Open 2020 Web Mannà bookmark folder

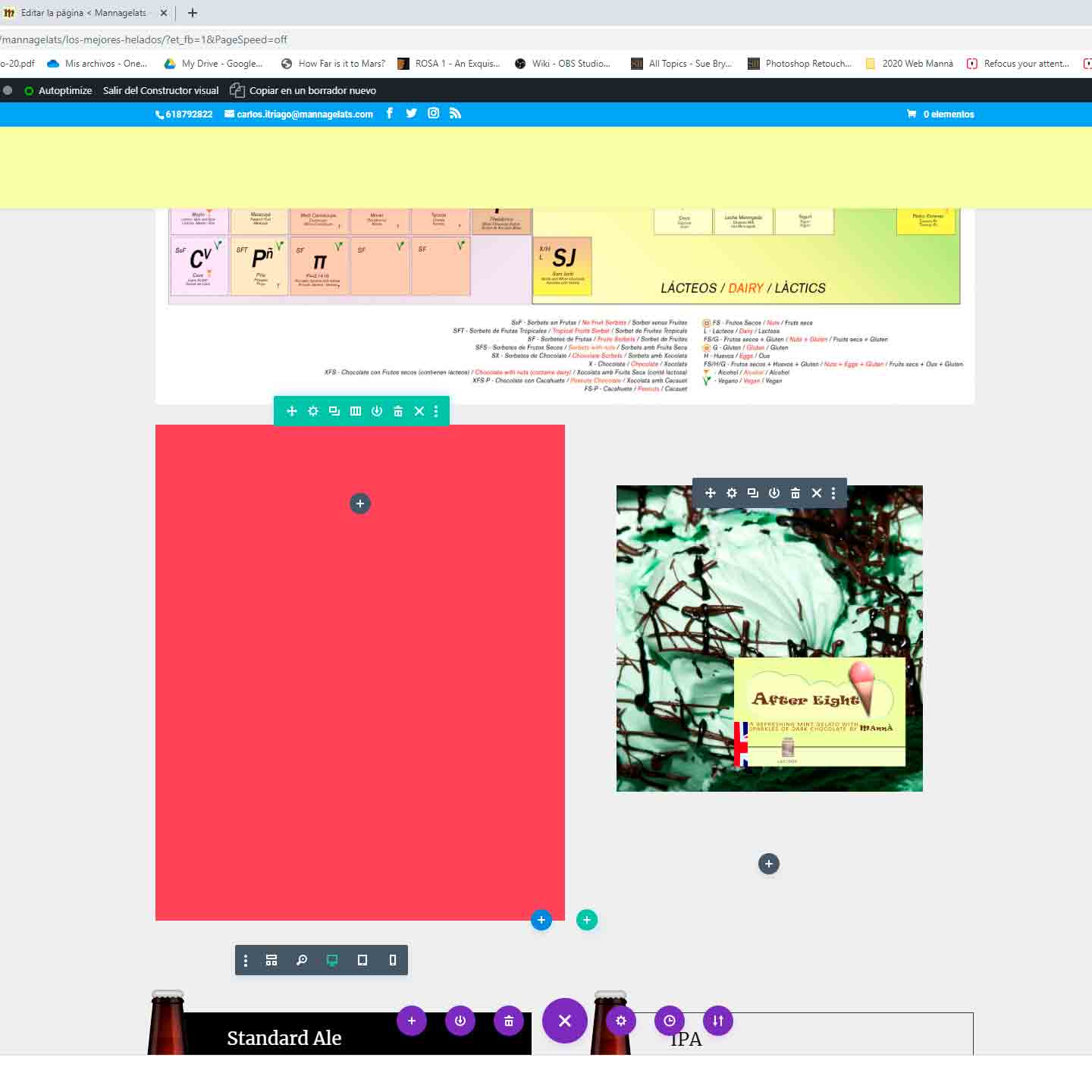click(x=909, y=64)
